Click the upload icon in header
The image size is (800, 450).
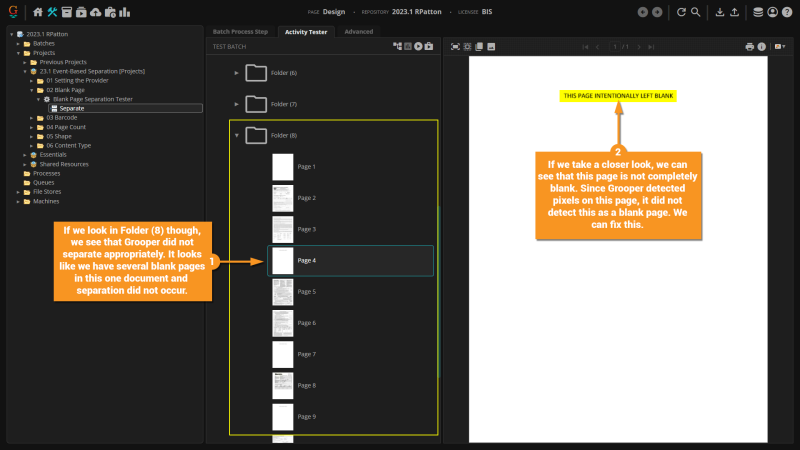[x=734, y=12]
